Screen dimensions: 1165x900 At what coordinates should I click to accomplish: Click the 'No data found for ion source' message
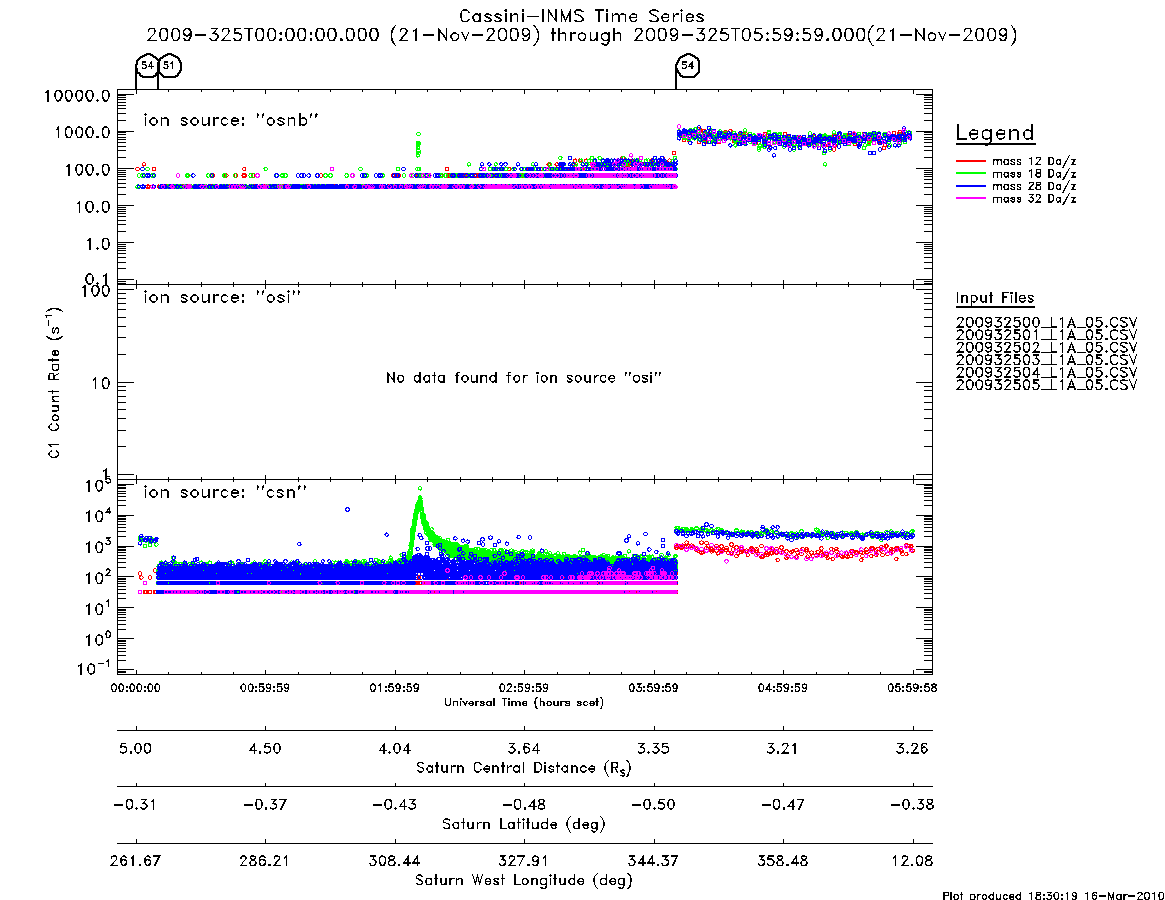[x=524, y=378]
